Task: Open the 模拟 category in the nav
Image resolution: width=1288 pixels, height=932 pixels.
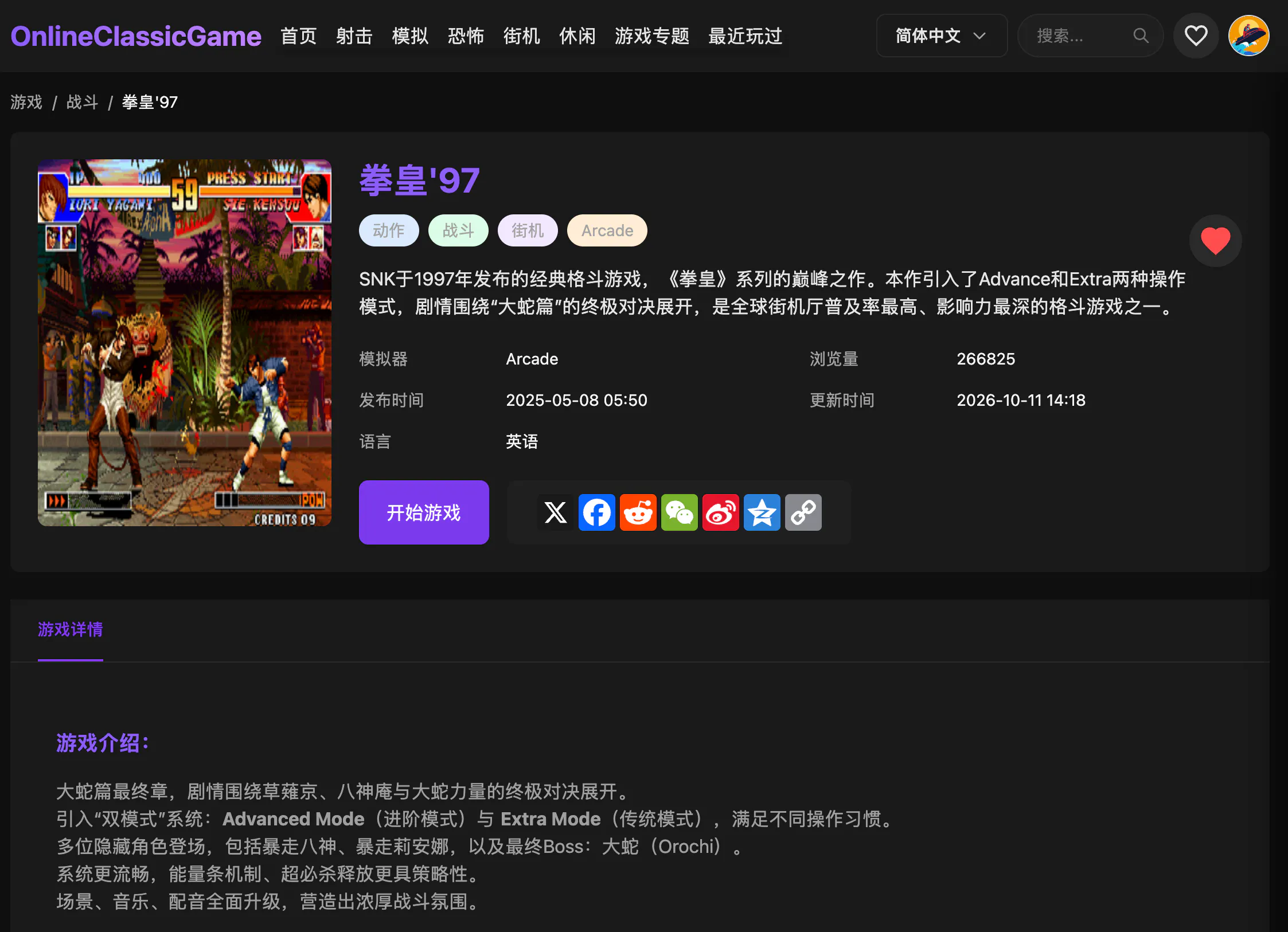Action: (410, 36)
